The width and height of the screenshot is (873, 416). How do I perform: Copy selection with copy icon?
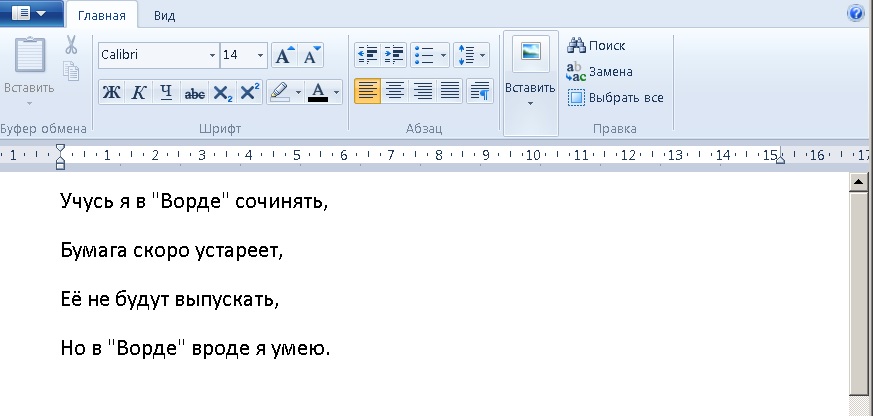click(71, 71)
